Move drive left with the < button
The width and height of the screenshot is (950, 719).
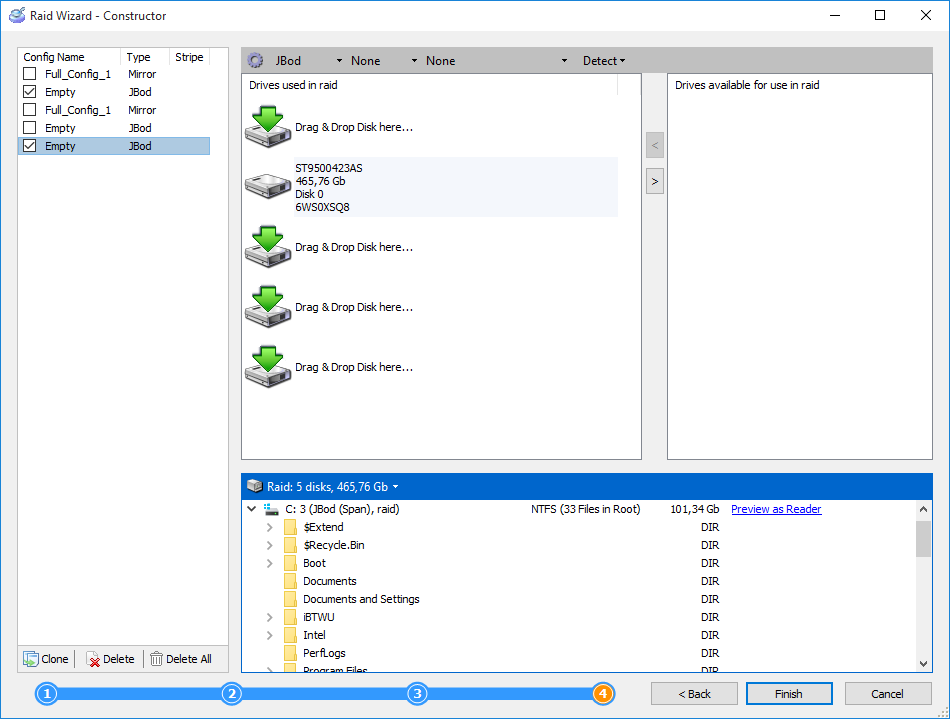(x=655, y=145)
